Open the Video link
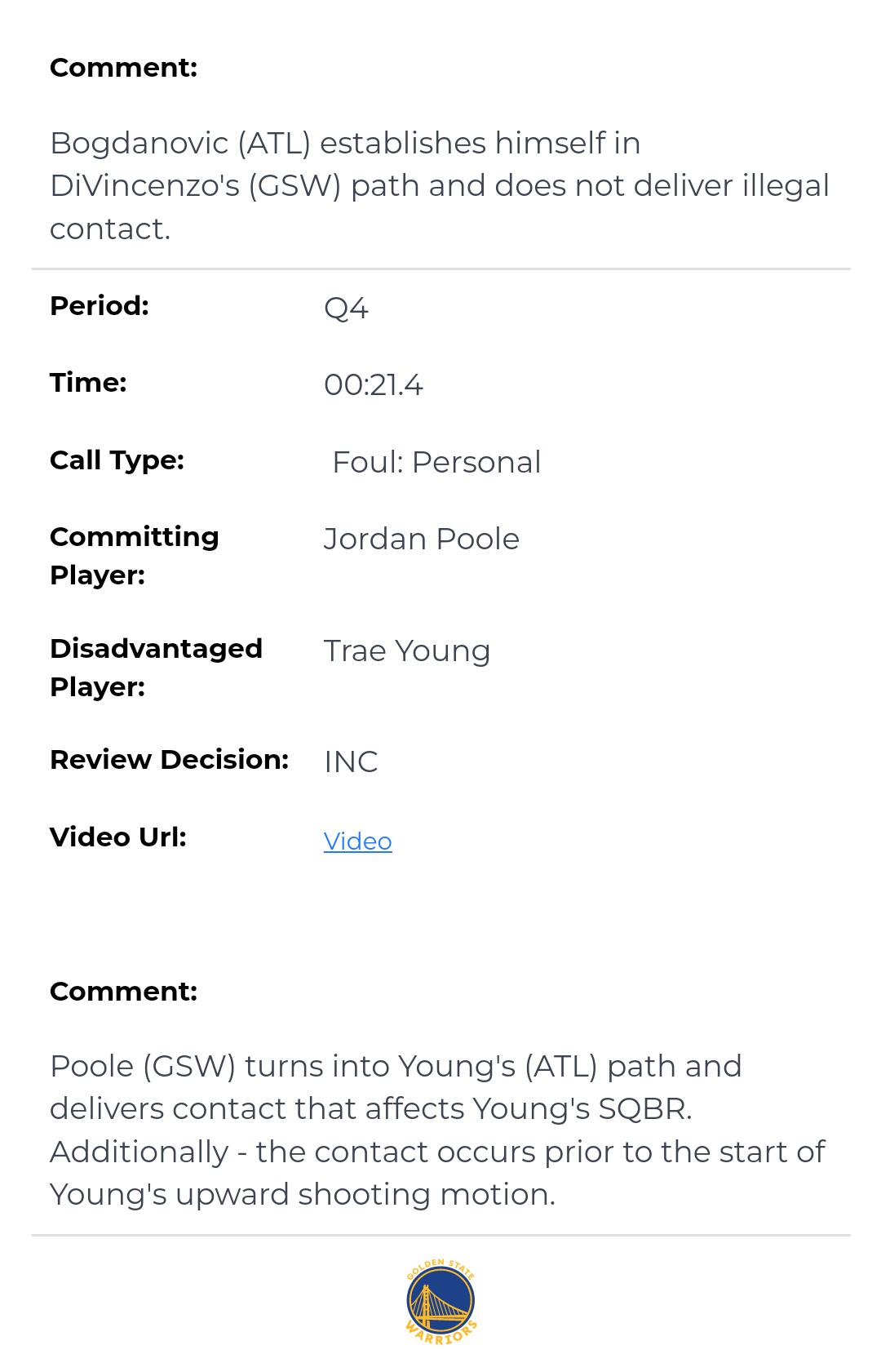 (x=357, y=841)
